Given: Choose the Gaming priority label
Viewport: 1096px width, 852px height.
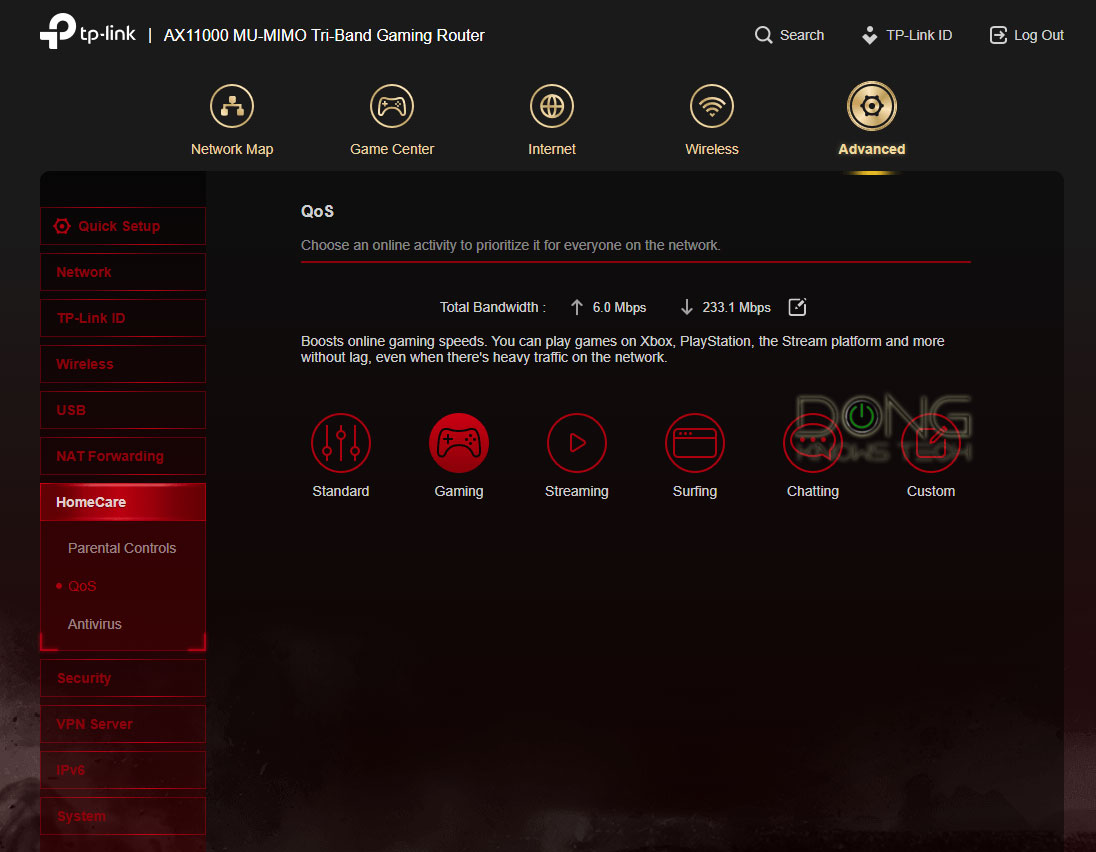Looking at the screenshot, I should tap(459, 491).
